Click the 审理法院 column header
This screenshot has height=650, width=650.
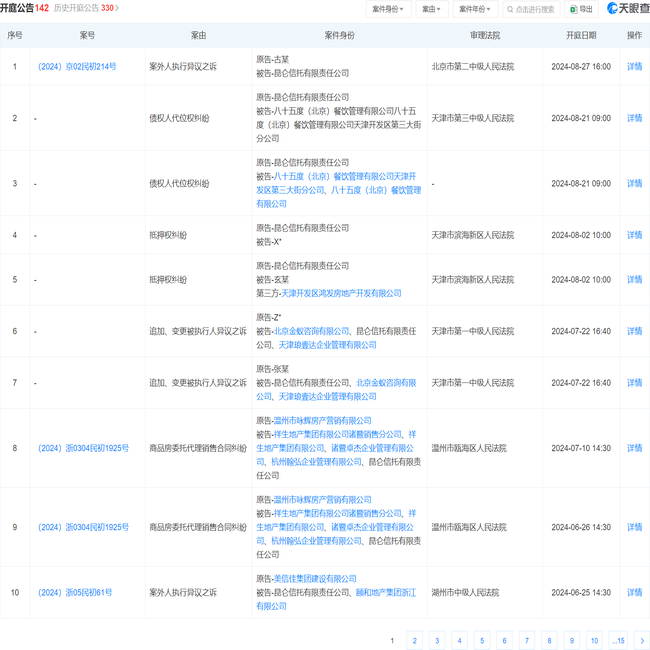[x=485, y=35]
